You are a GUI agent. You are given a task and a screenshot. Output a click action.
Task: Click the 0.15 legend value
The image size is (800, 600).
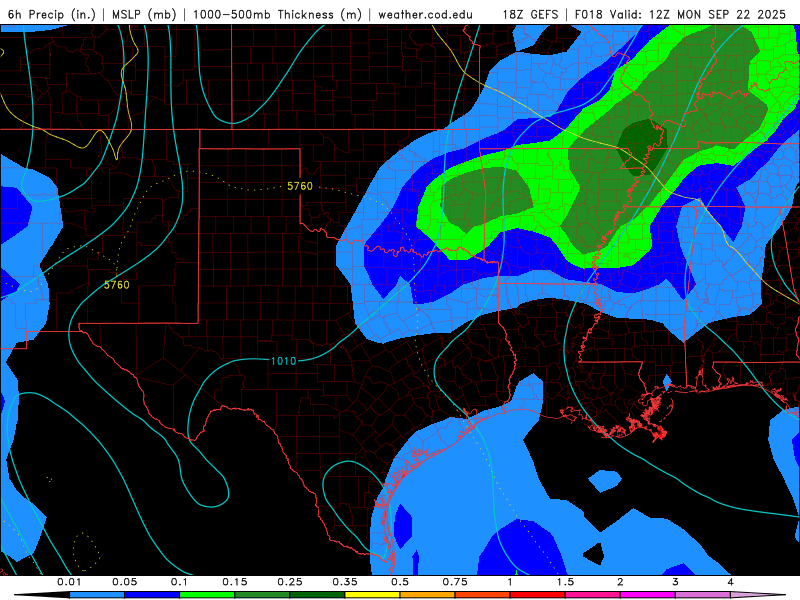(235, 582)
